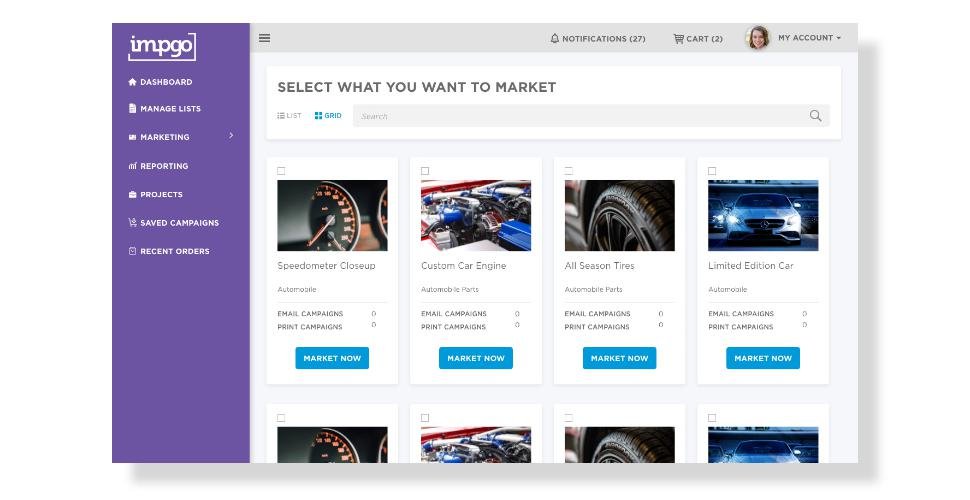Click the hamburger menu icon
This screenshot has width=970, height=500.
(264, 38)
